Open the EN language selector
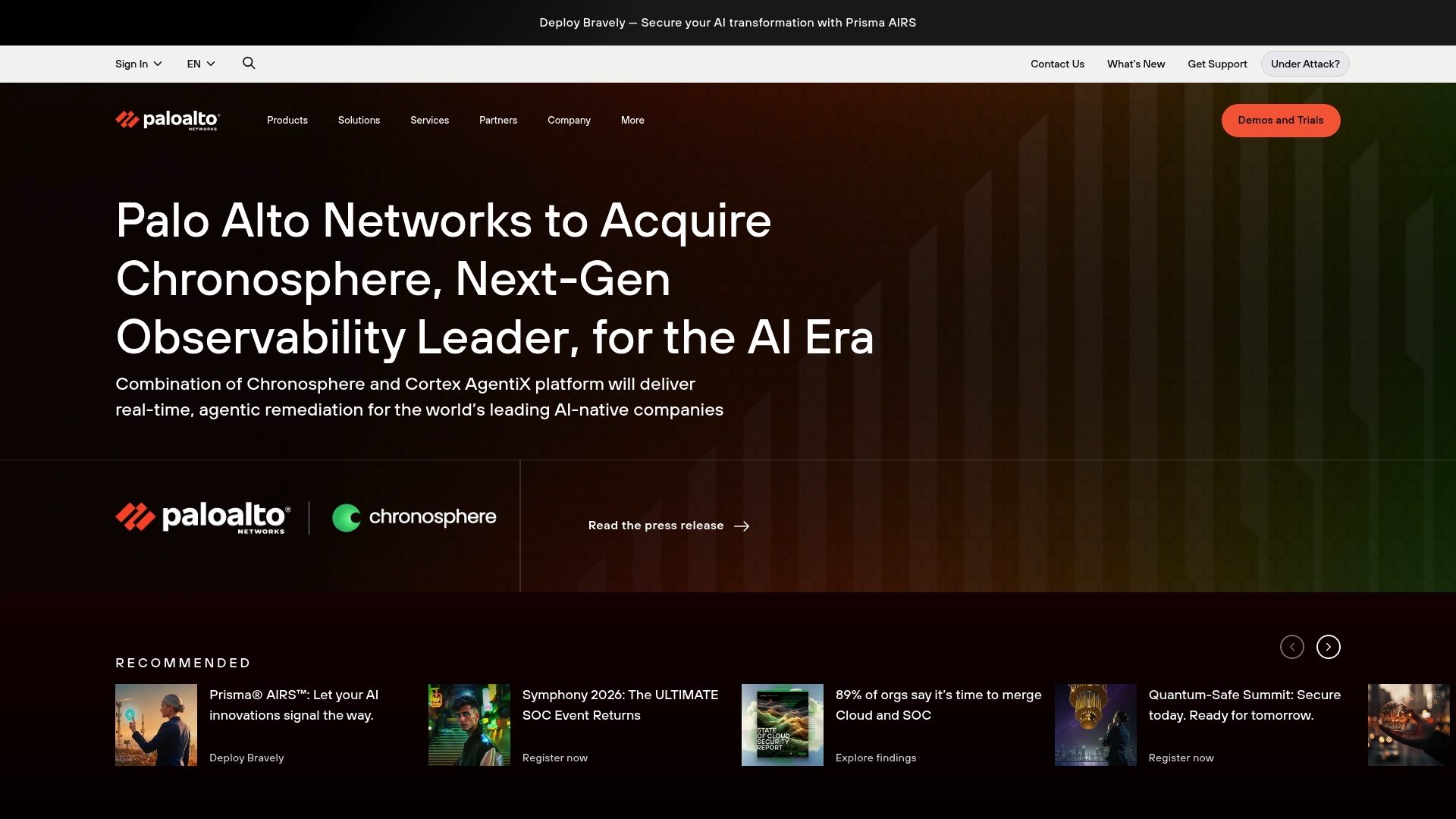Screen dimensions: 1456x819 (x=201, y=64)
